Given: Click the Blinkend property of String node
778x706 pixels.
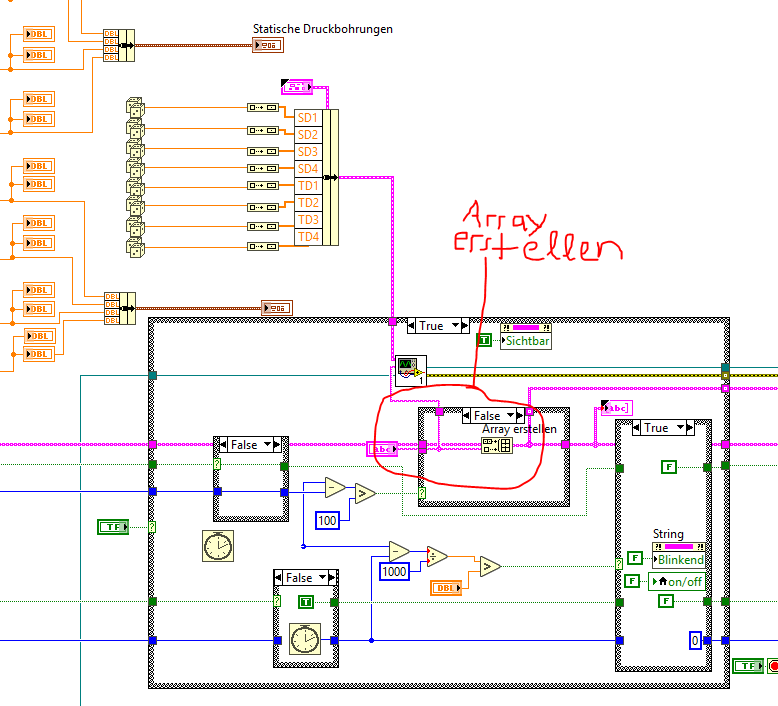Looking at the screenshot, I should click(x=679, y=560).
